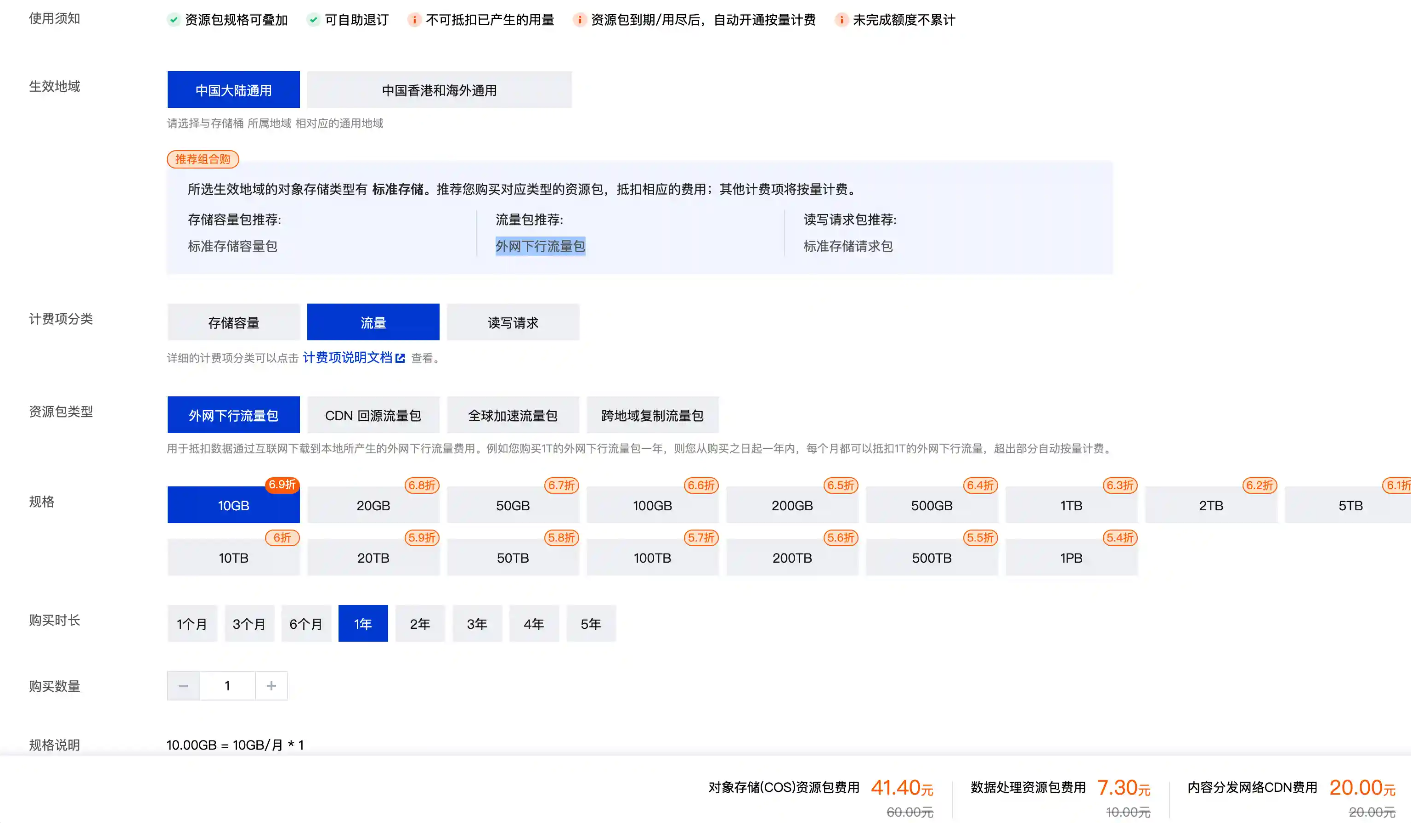Image resolution: width=1411 pixels, height=823 pixels.
Task: Select the 500TB specification
Action: 932,557
